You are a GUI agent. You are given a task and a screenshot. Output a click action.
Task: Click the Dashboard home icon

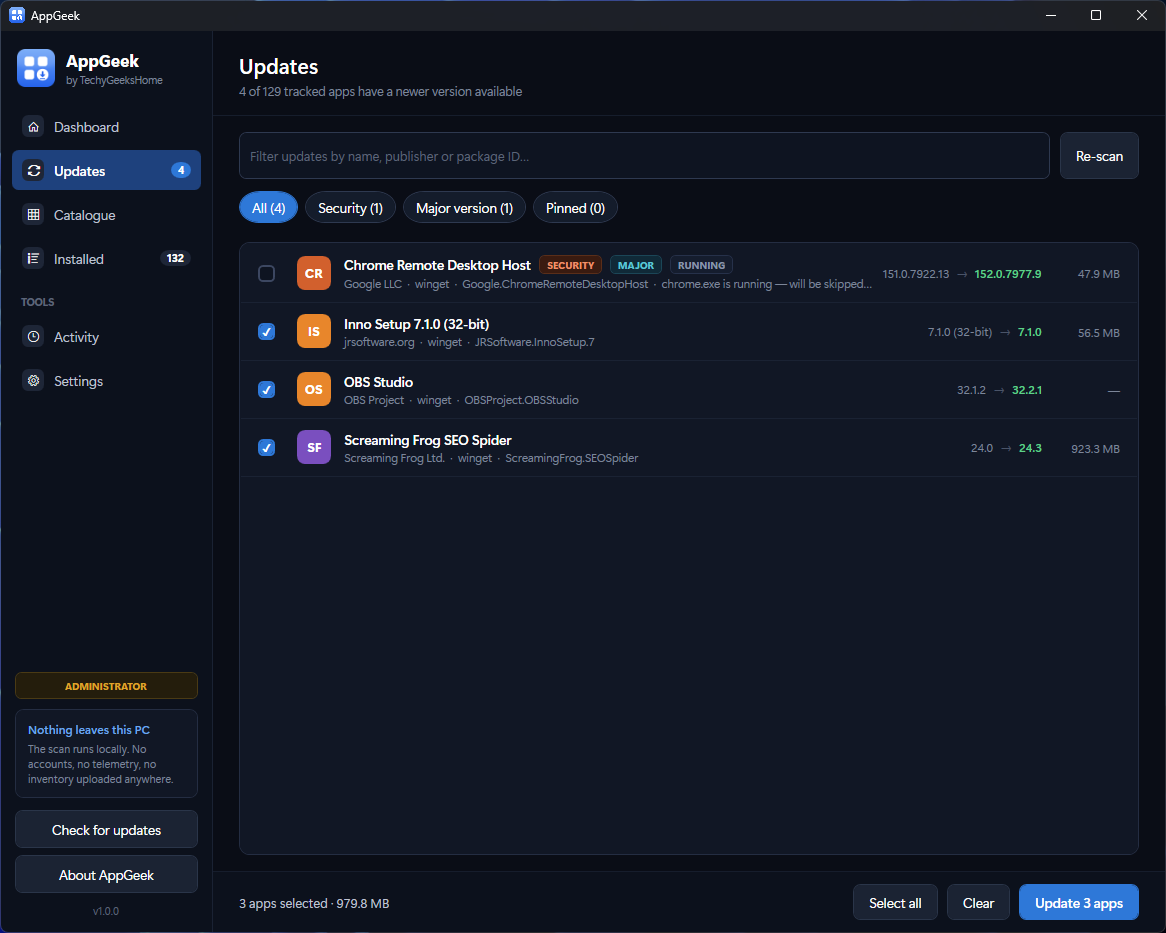[x=33, y=127]
